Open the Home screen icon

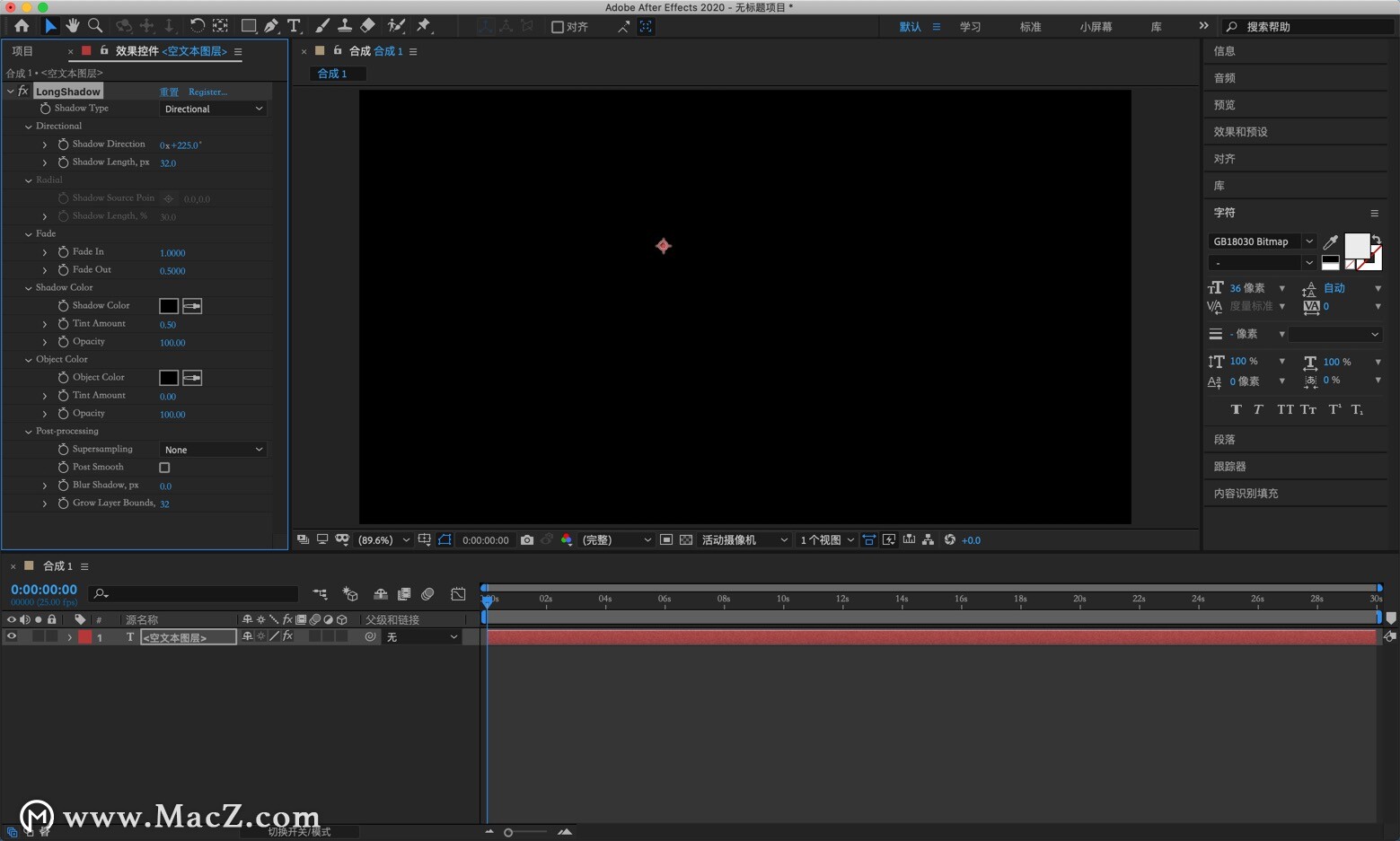coord(22,26)
